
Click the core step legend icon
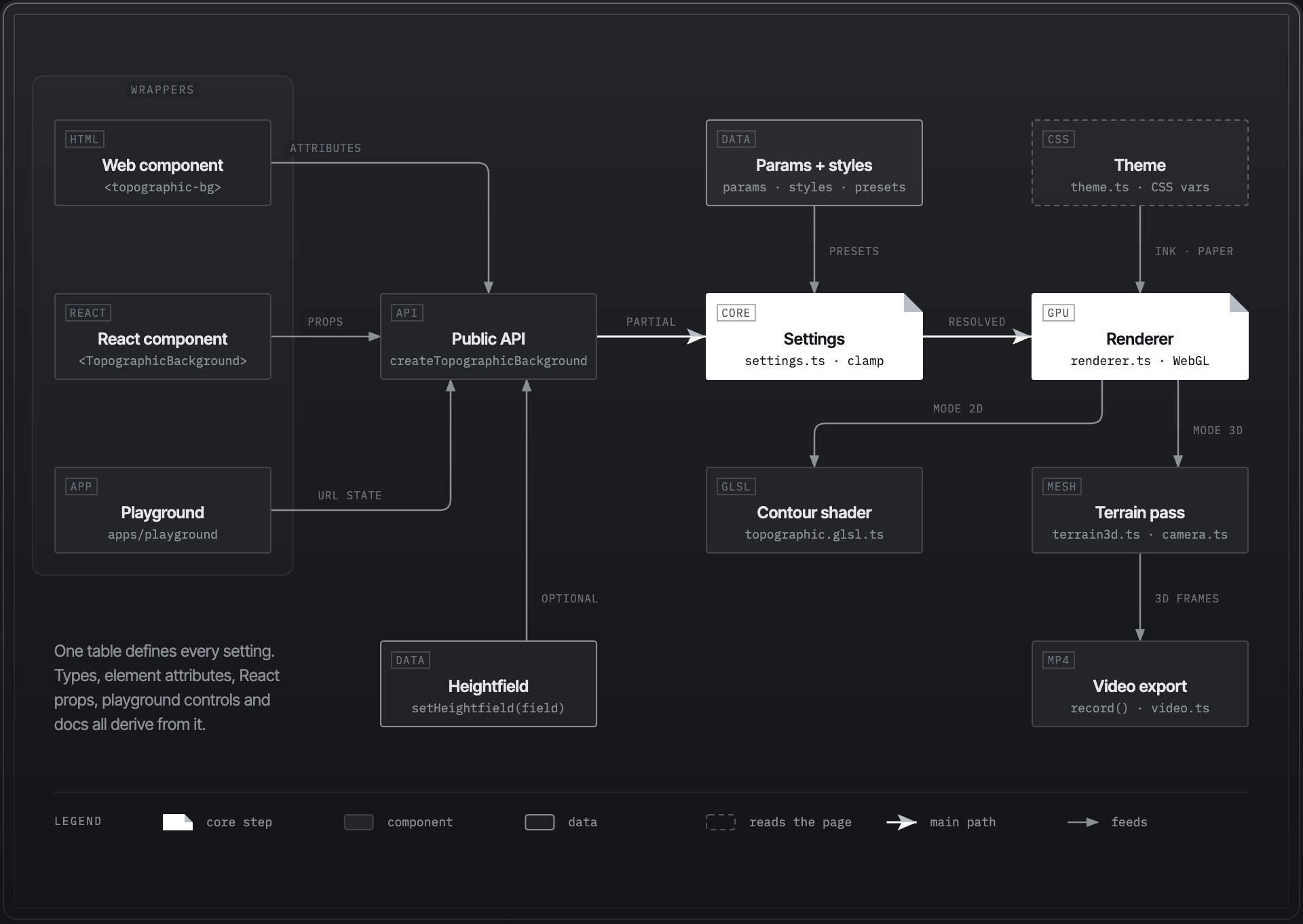178,822
